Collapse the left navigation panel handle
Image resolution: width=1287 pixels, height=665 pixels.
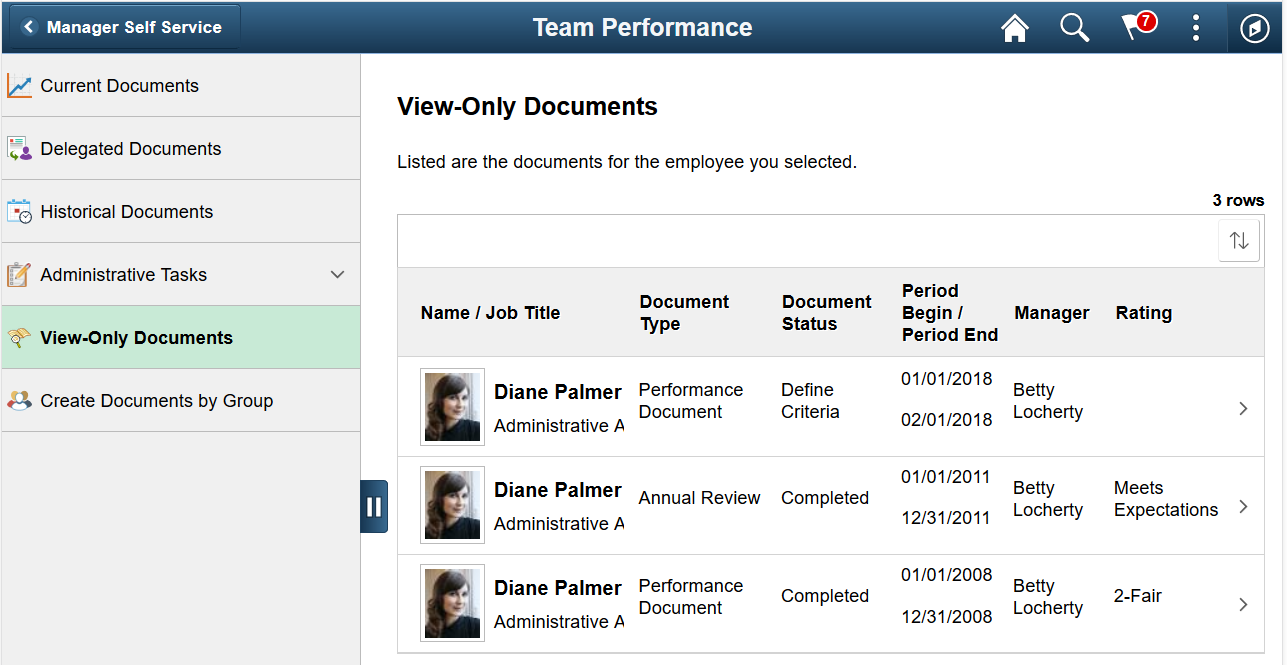pos(374,506)
